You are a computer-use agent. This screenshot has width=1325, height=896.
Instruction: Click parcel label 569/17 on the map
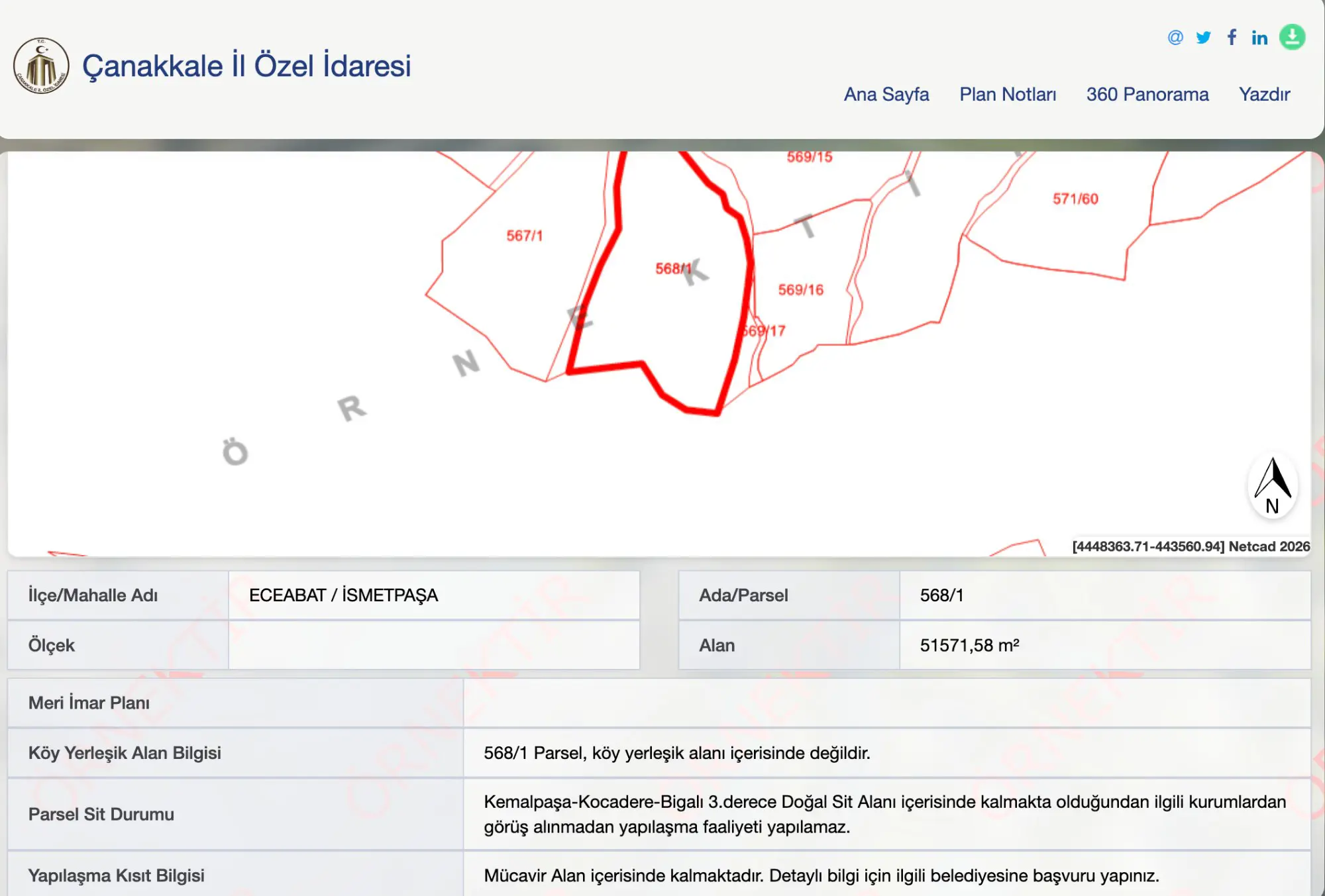point(763,330)
